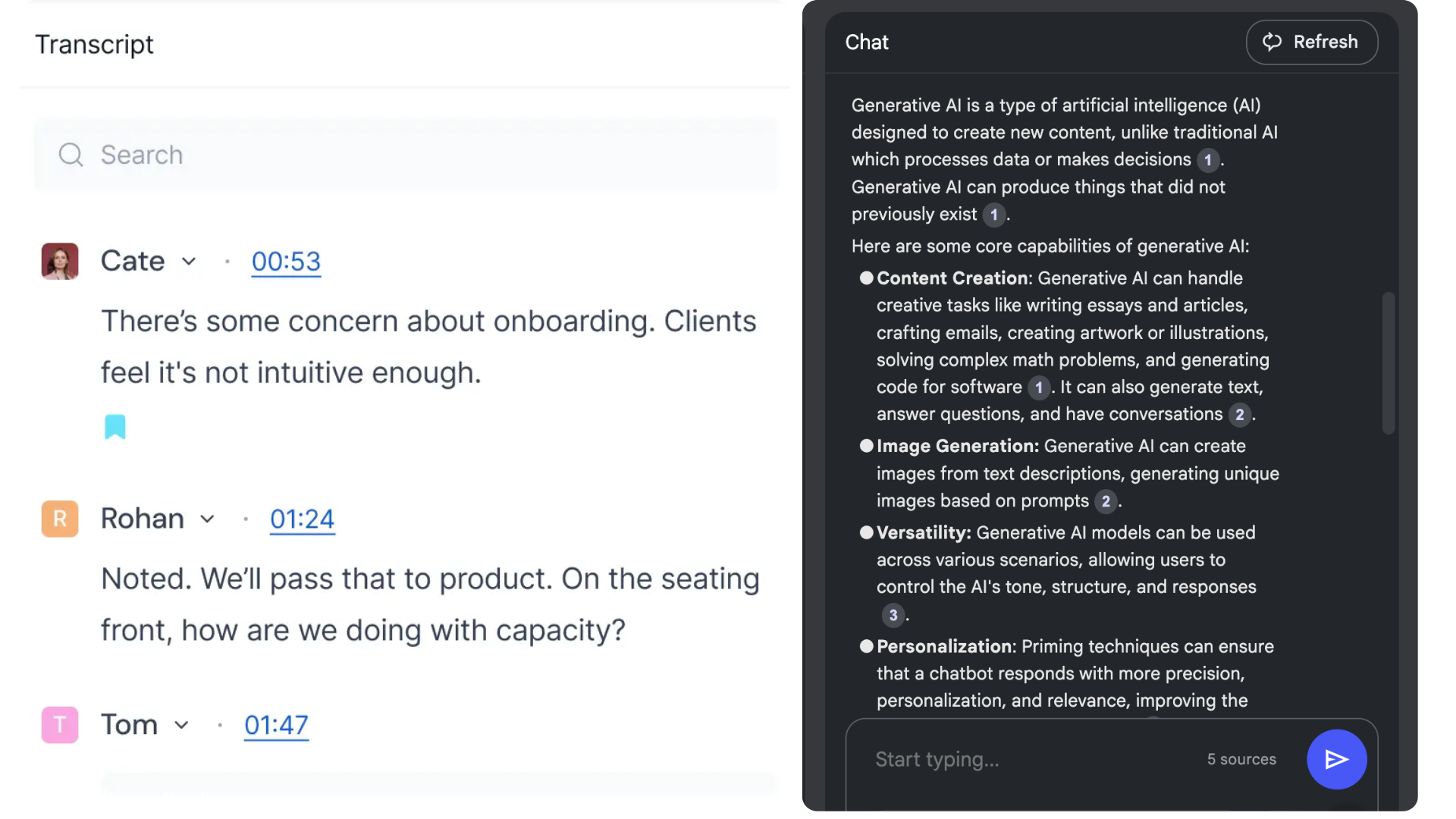Screen dimensions: 1456x819
Task: Jump to timestamp 01:24
Action: point(303,519)
